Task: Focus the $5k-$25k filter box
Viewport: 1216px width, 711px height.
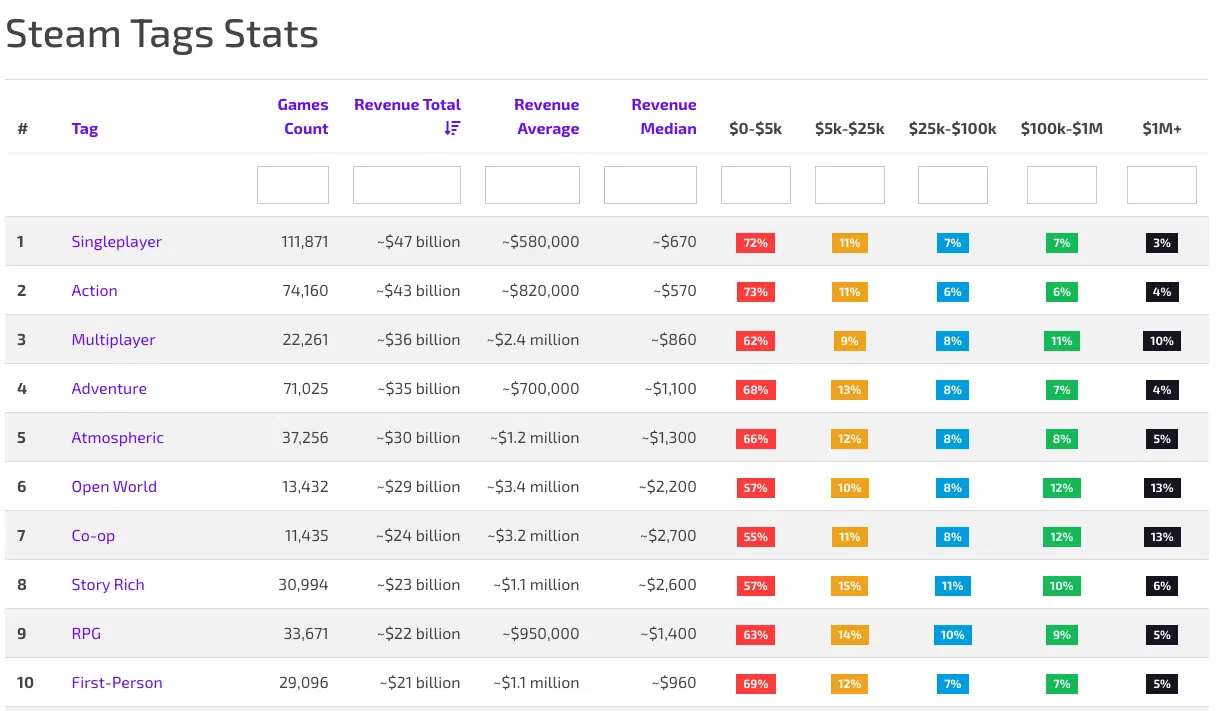Action: 850,185
